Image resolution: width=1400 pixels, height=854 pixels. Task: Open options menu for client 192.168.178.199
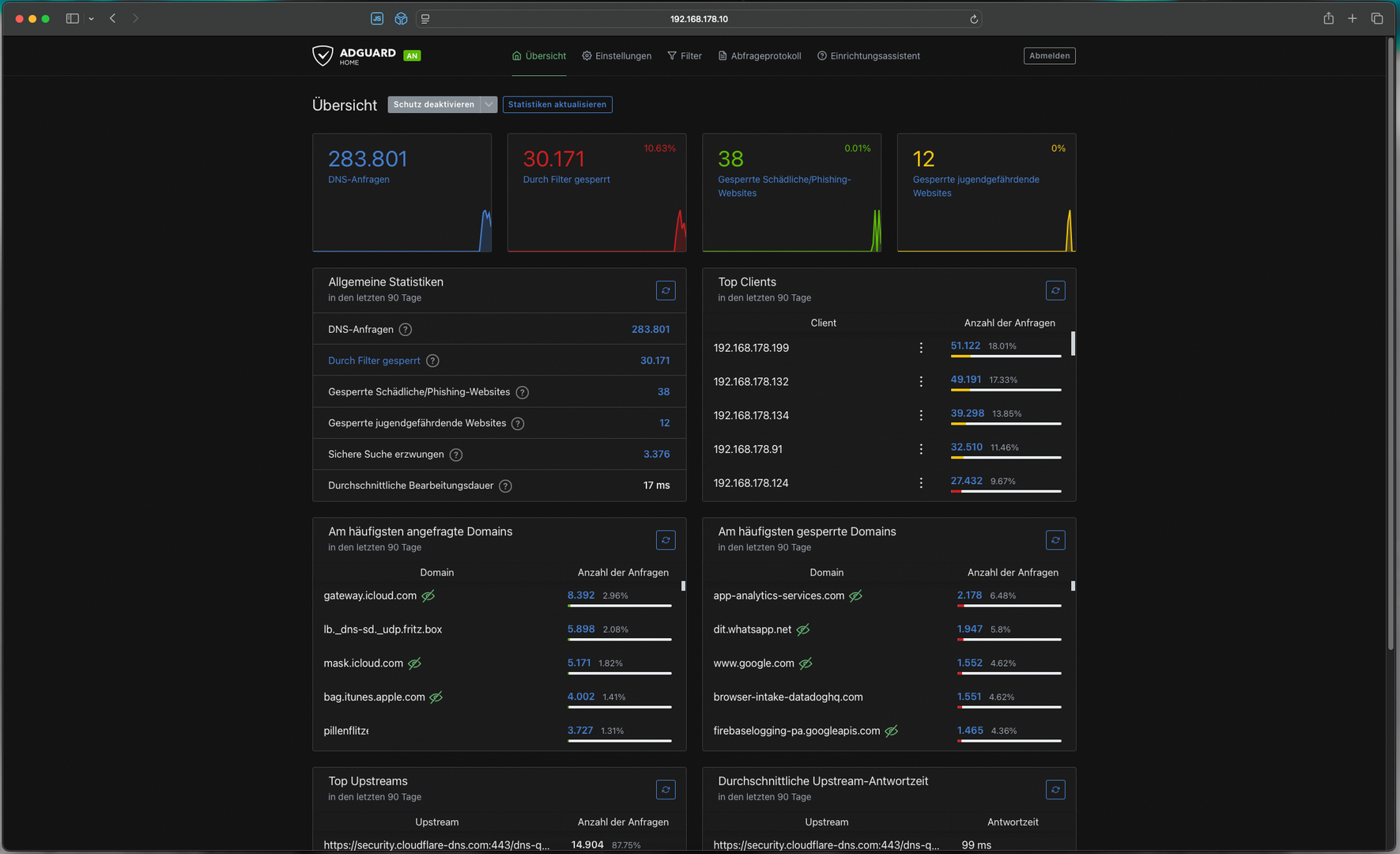point(921,348)
